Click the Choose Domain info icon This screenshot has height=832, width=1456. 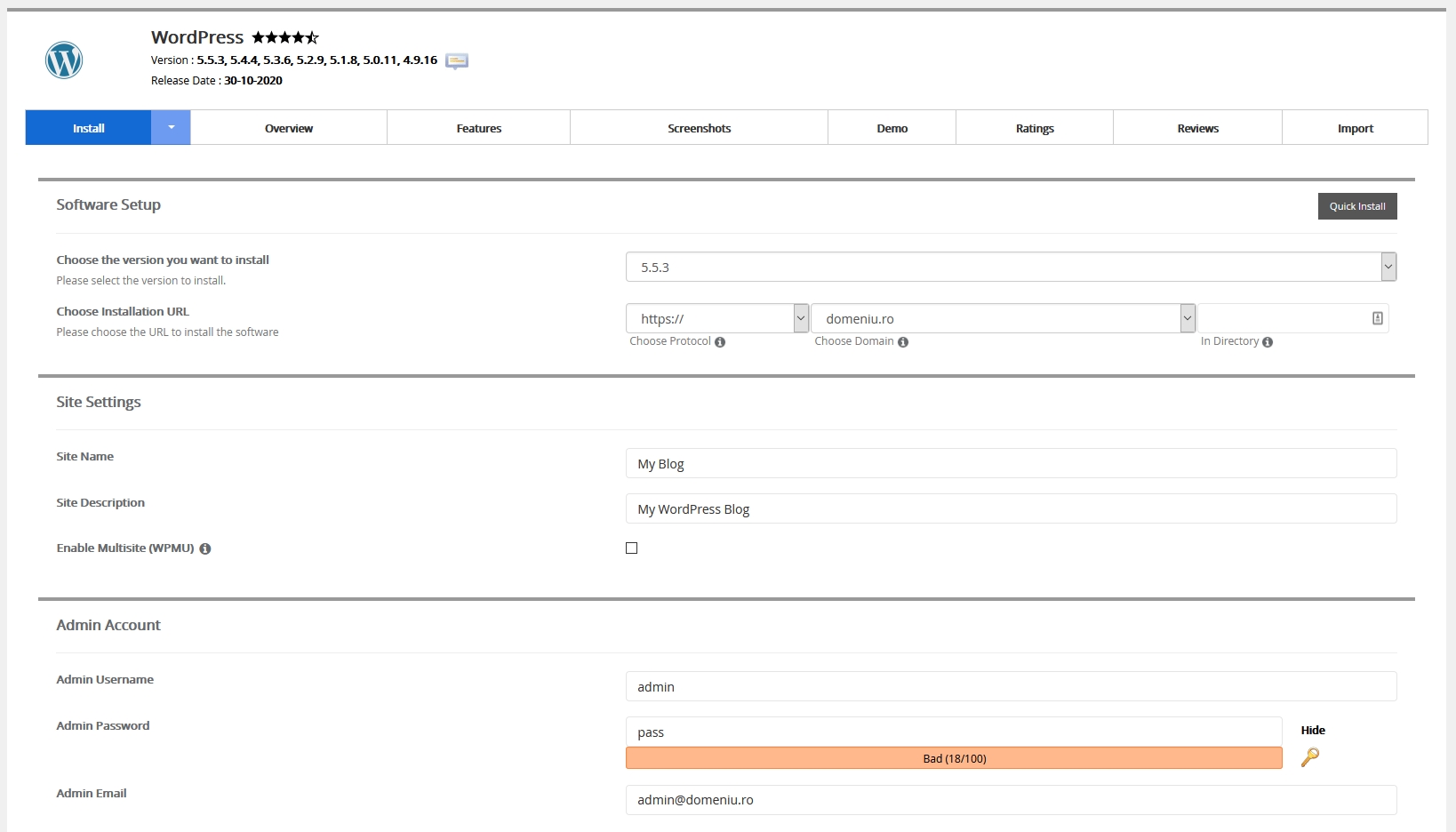tap(903, 342)
